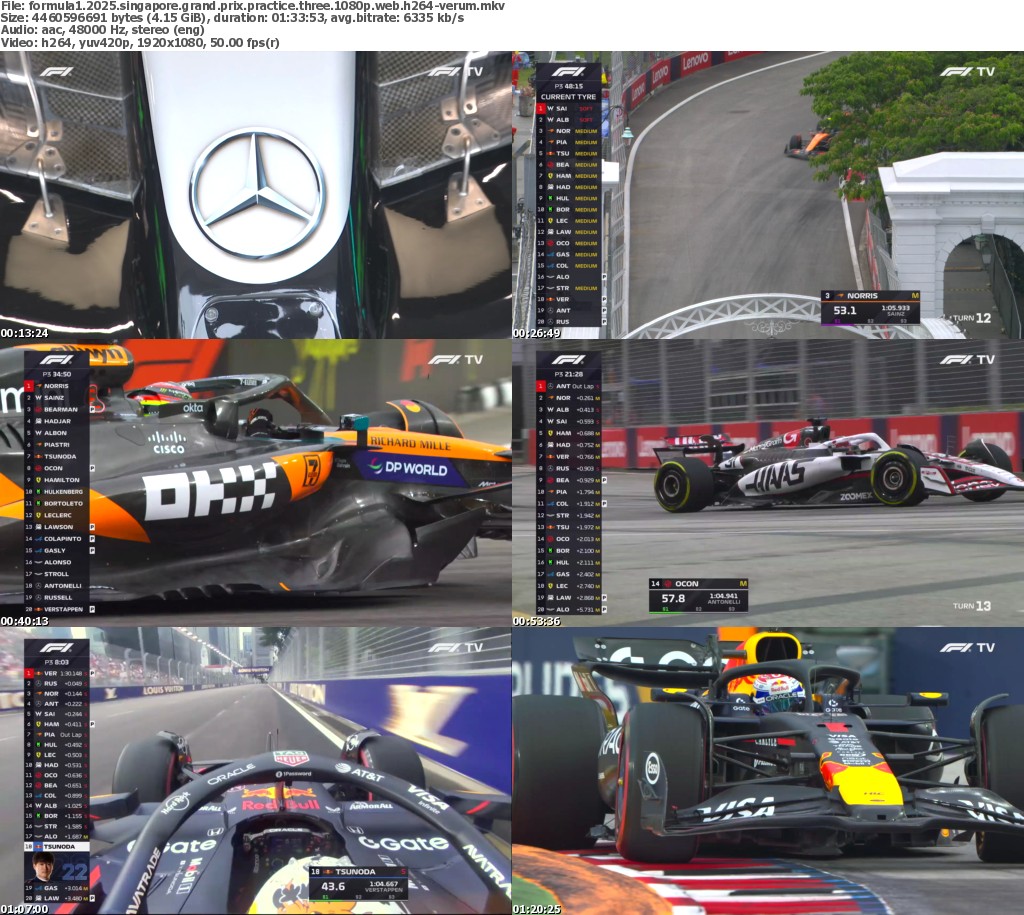Click the Norris 53.1 sector timing box
This screenshot has width=1024, height=915.
(x=869, y=308)
